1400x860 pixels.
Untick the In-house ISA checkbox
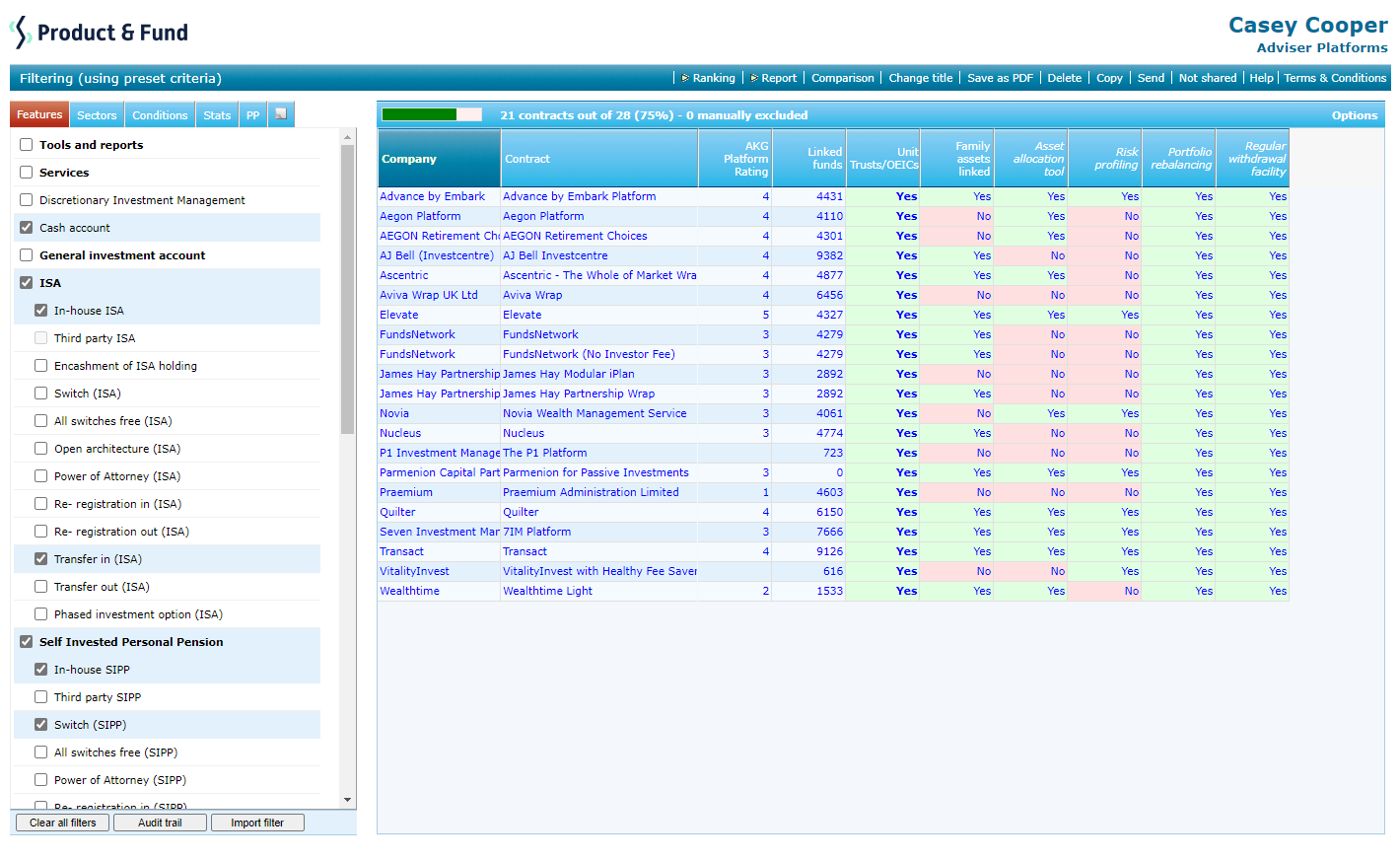pyautogui.click(x=41, y=311)
